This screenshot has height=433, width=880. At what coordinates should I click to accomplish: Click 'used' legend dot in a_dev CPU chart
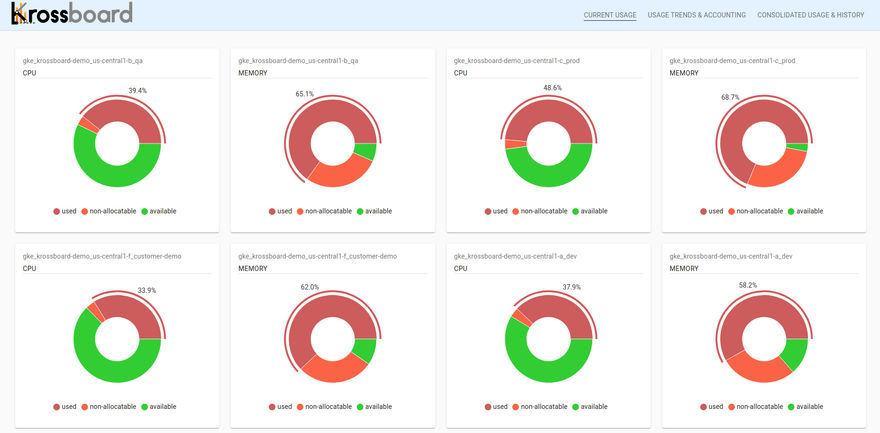488,407
